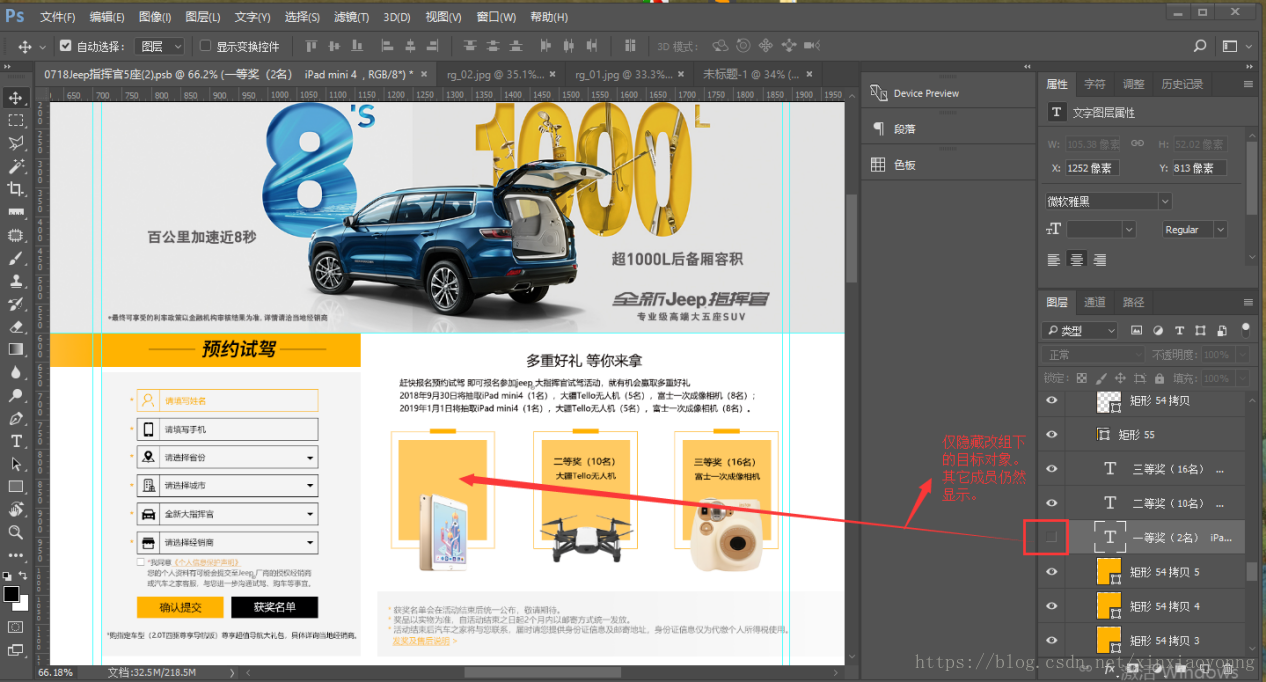Select the Brush tool
This screenshot has height=682, width=1266.
(x=15, y=258)
